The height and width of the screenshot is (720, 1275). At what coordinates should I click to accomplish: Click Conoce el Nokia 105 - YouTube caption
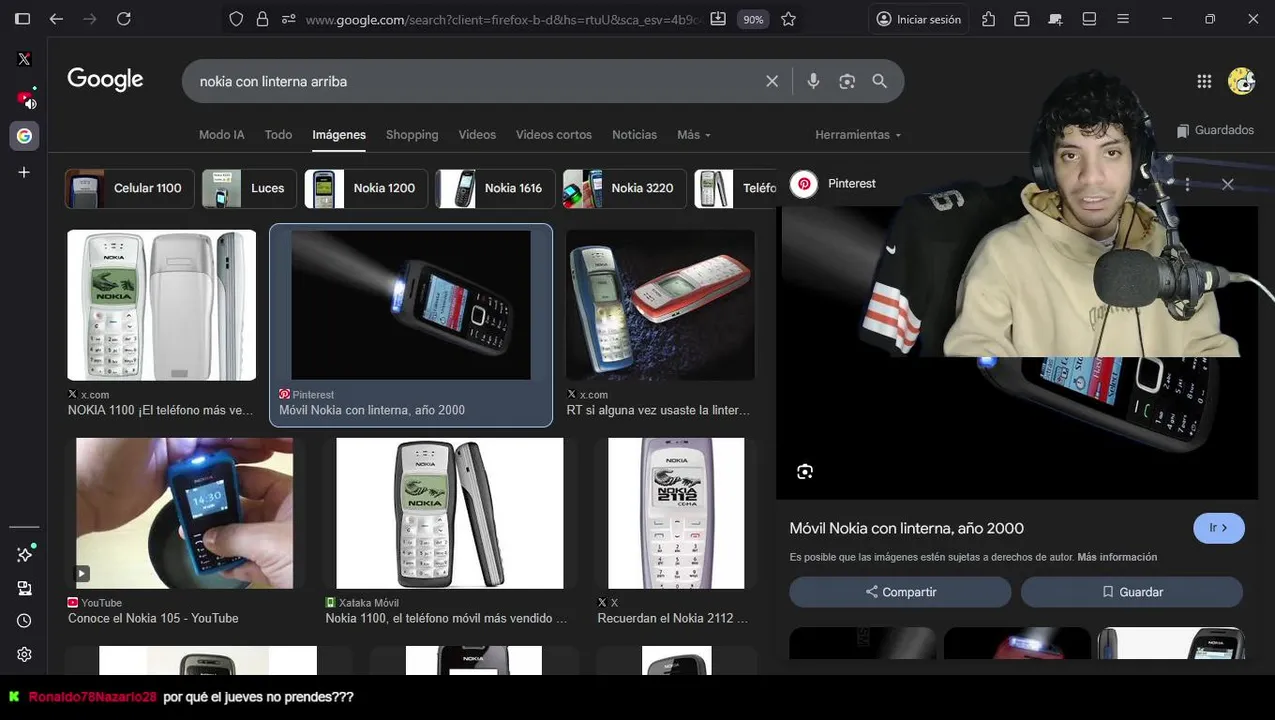click(153, 618)
